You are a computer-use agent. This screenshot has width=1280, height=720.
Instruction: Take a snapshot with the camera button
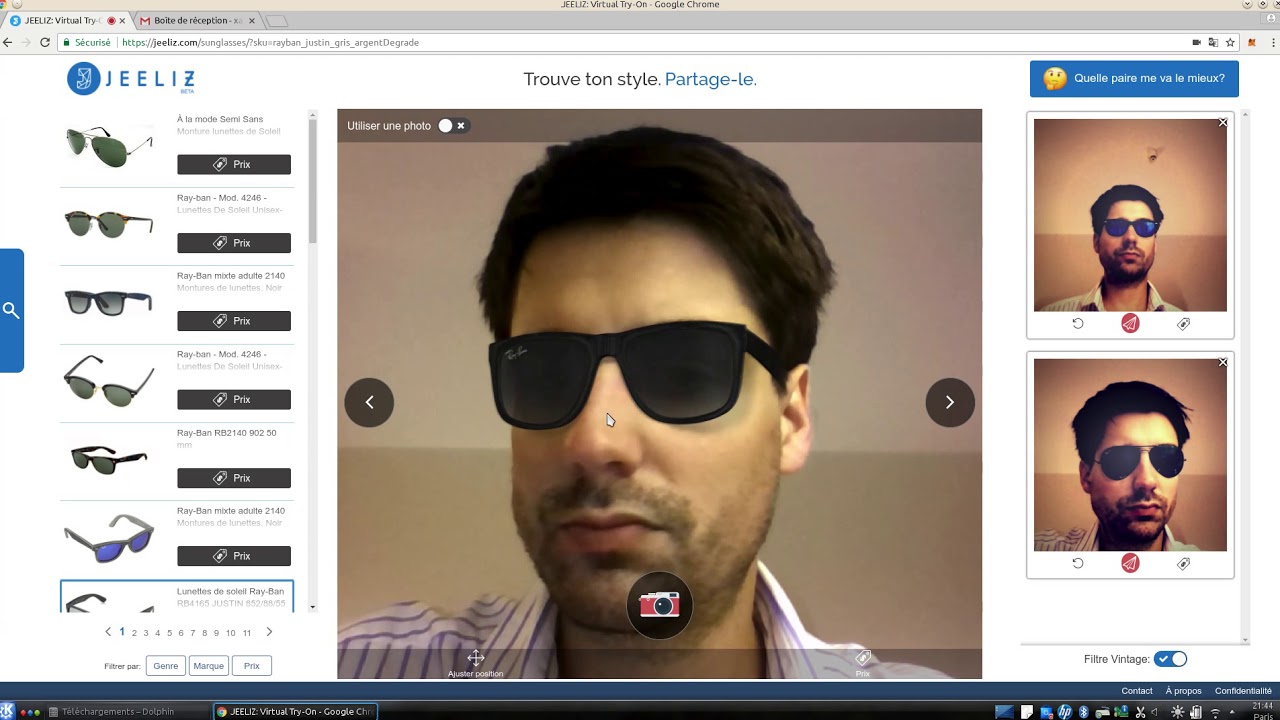pos(659,605)
